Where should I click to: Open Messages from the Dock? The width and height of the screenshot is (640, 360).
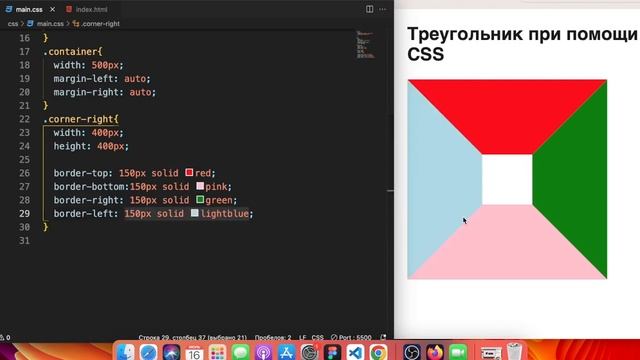(x=240, y=352)
